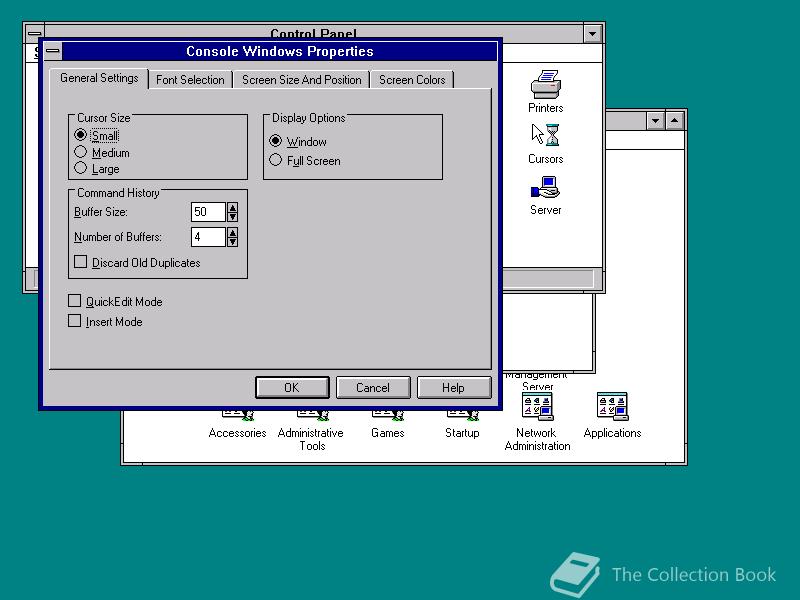Click the Control Panel minimize arrow
The height and width of the screenshot is (600, 800).
tap(592, 34)
